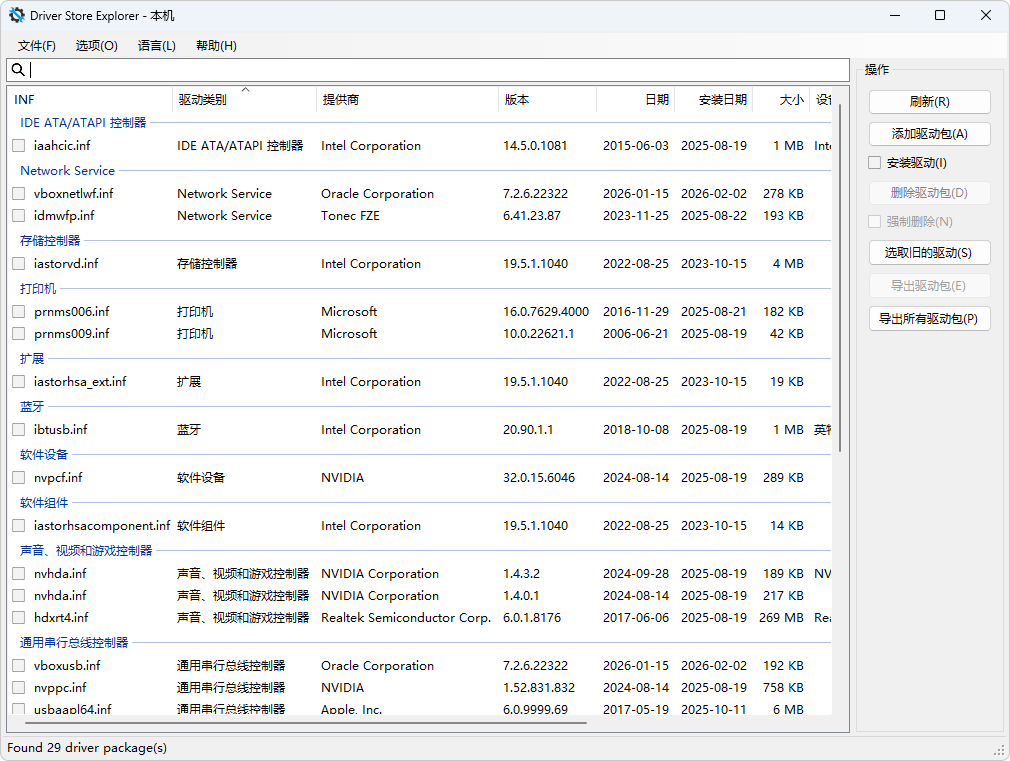Collapse the Network Service group header

(x=67, y=171)
